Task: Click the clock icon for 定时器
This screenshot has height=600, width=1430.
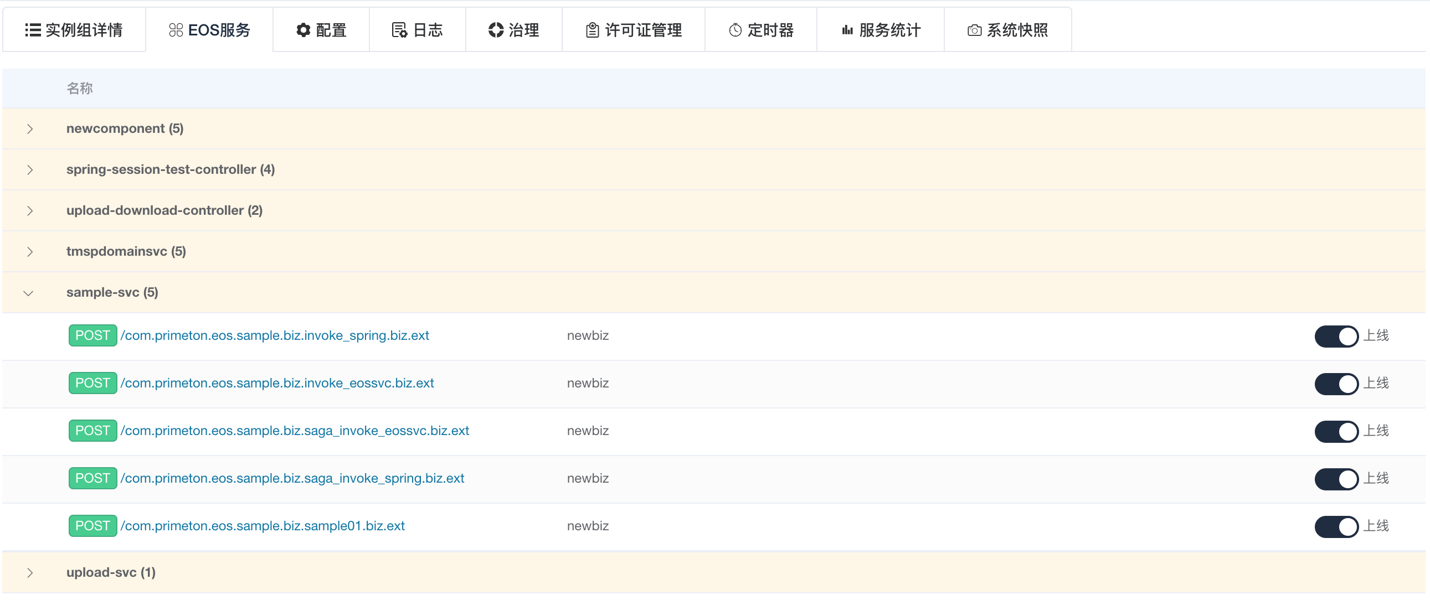Action: [735, 30]
